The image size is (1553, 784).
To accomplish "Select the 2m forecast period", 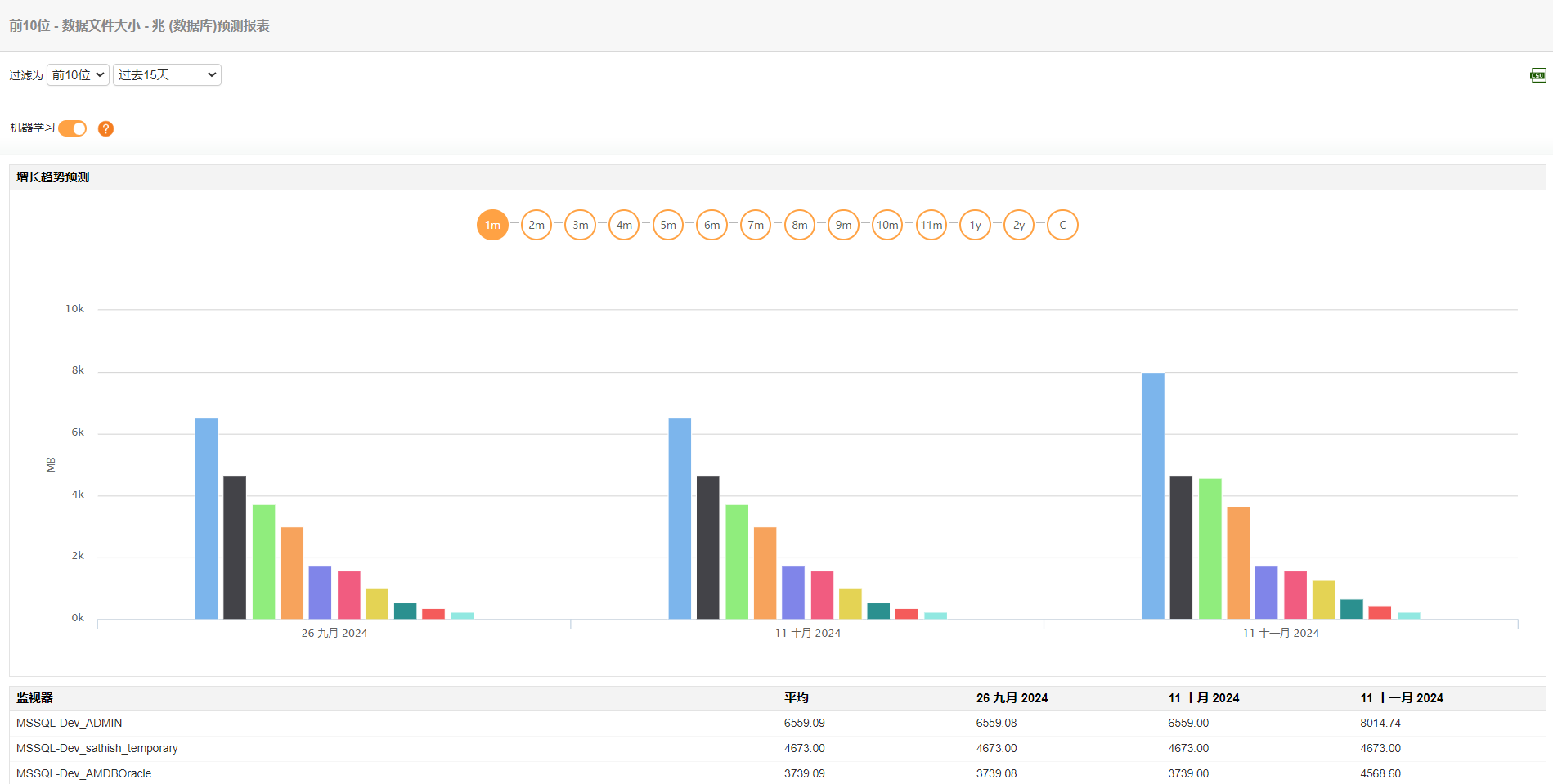I will point(536,225).
